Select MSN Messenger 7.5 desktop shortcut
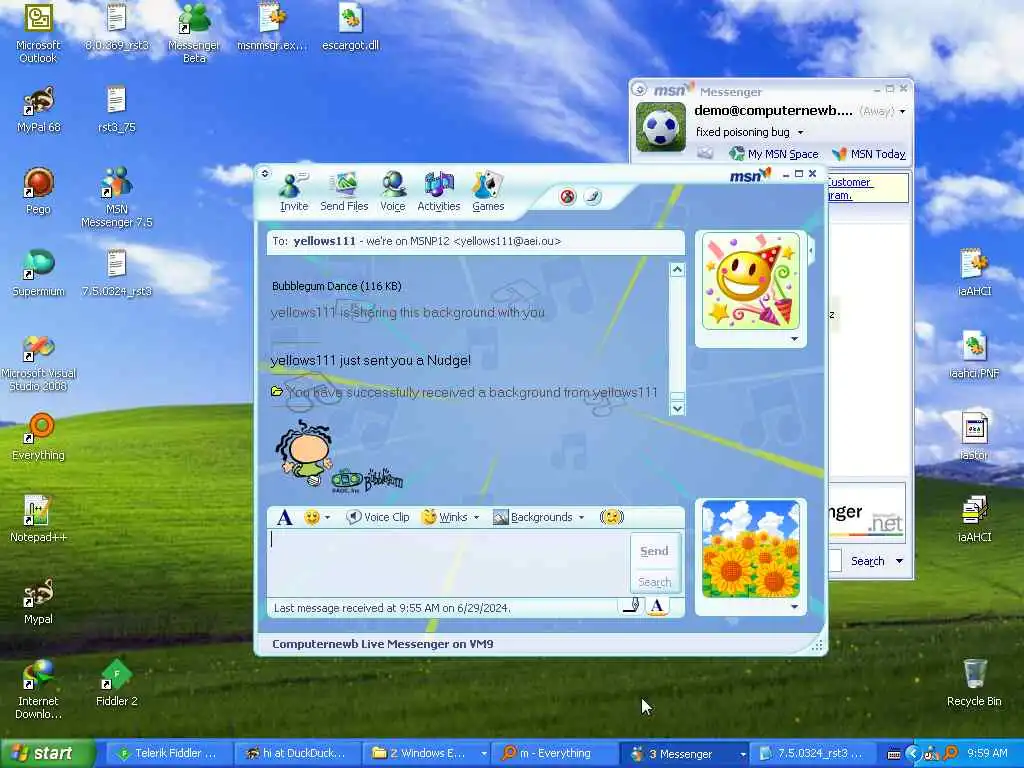 (116, 198)
